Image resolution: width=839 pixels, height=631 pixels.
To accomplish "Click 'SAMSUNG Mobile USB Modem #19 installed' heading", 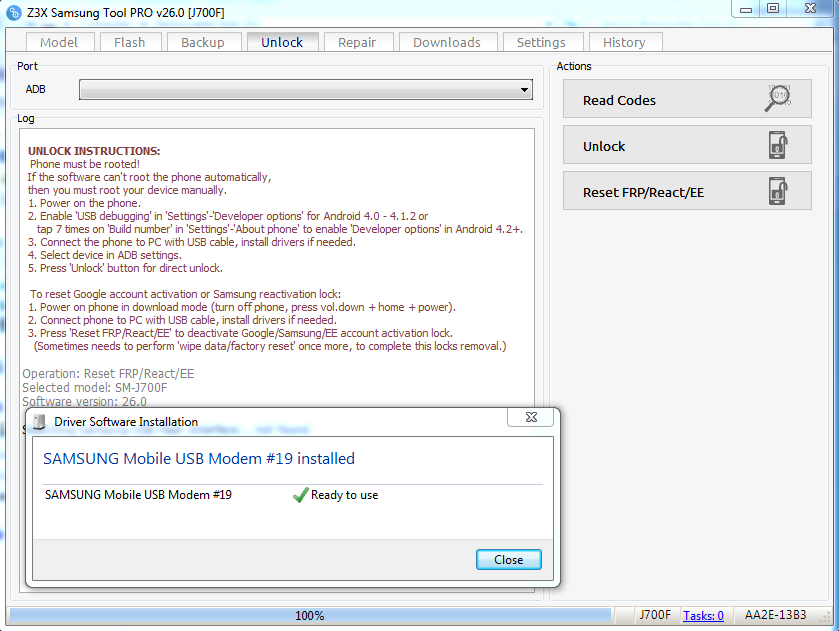I will [199, 459].
